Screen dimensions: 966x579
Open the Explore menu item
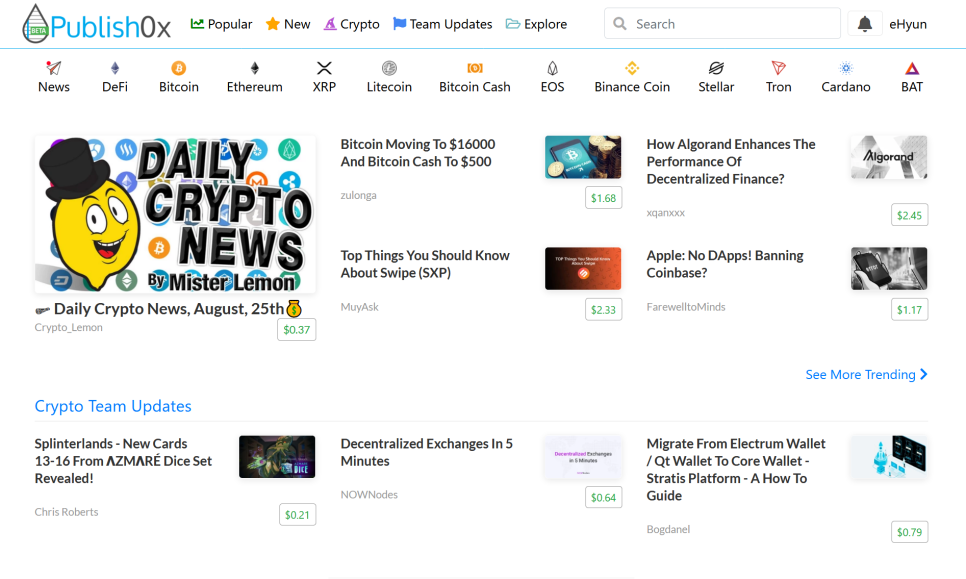pos(537,24)
